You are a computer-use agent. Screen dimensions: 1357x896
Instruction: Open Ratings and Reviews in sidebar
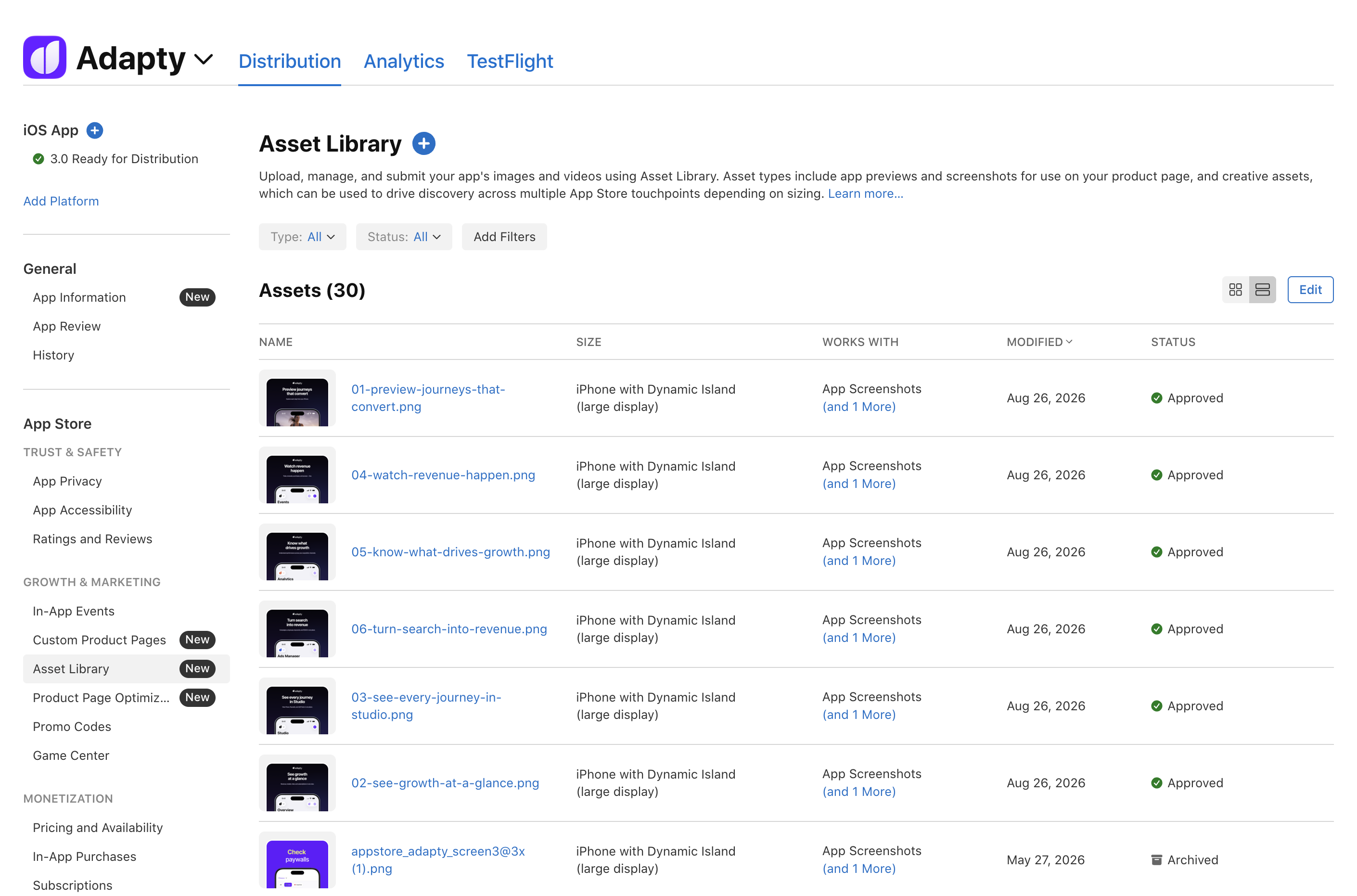click(x=92, y=539)
